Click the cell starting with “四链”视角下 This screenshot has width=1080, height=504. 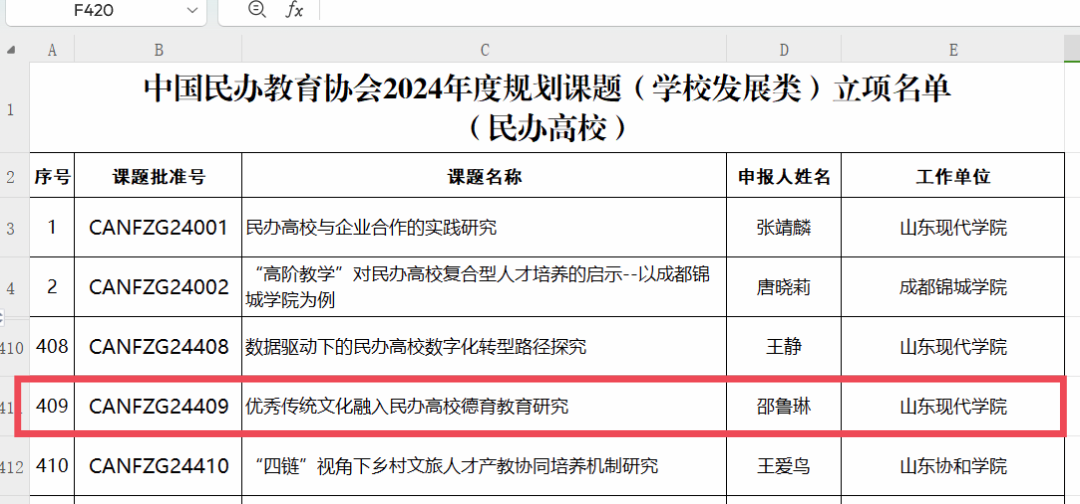484,467
